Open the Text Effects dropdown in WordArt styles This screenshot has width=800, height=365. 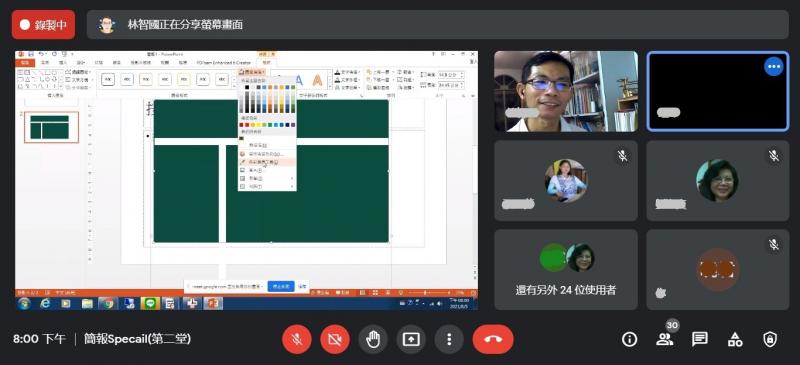(x=347, y=88)
